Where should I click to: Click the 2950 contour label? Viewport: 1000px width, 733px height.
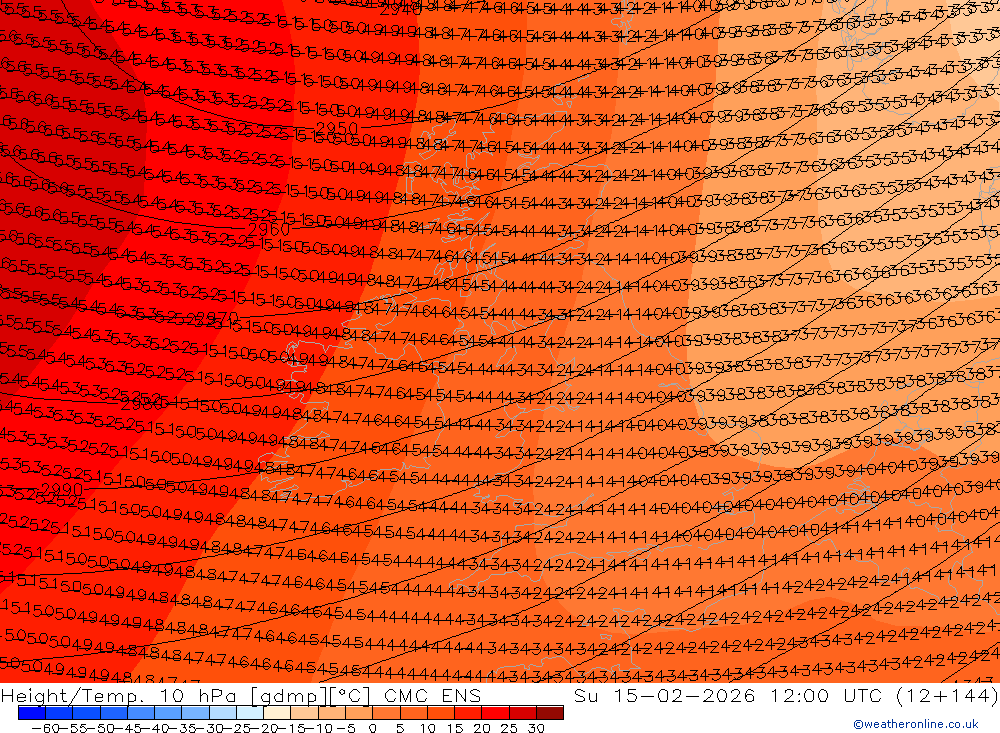click(x=336, y=128)
